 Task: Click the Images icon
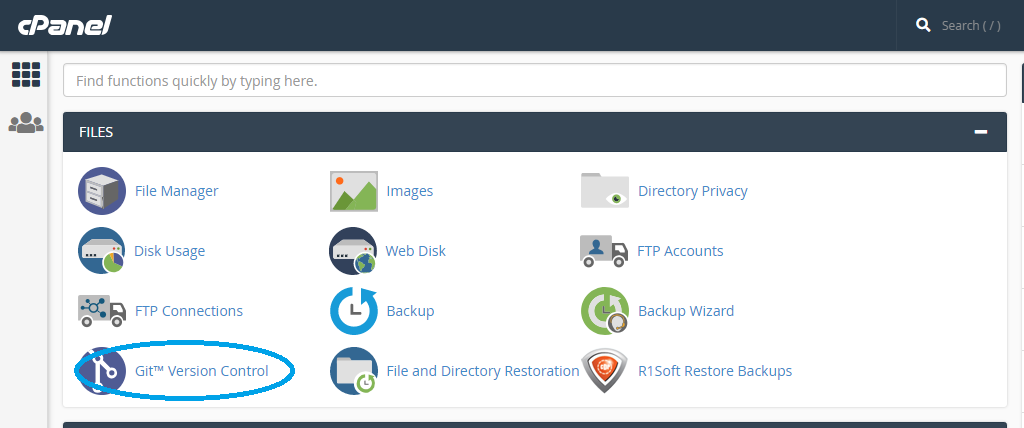(354, 191)
